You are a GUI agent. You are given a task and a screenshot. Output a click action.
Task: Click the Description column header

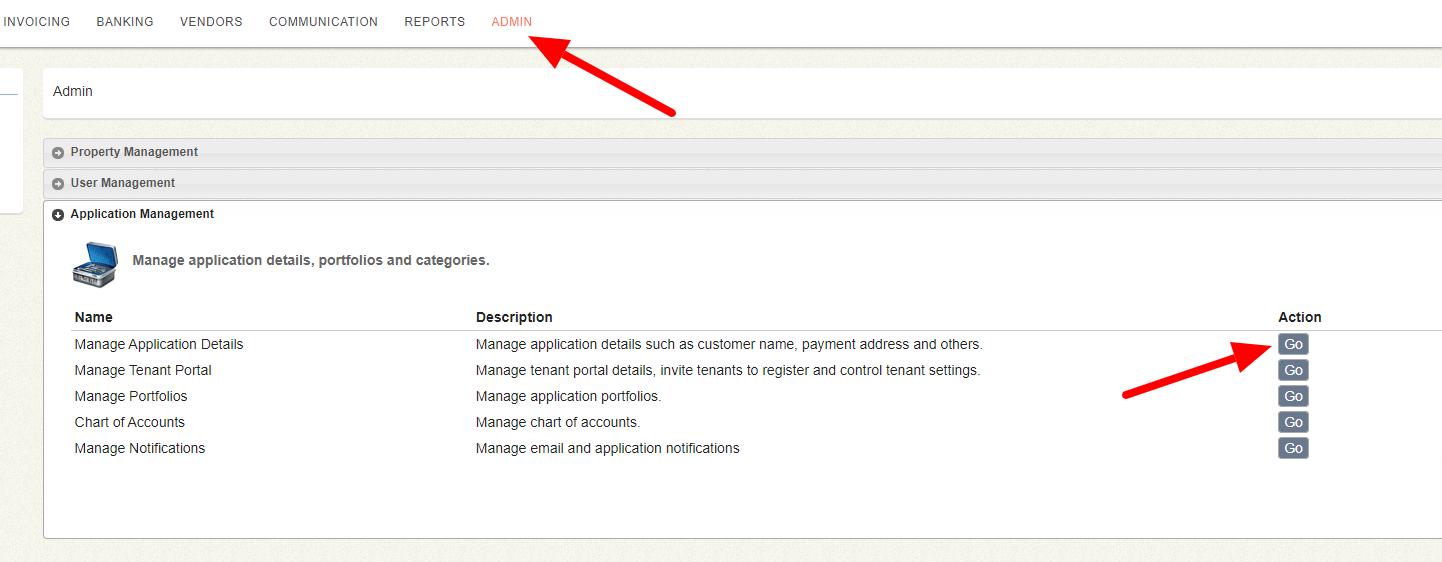click(x=514, y=317)
